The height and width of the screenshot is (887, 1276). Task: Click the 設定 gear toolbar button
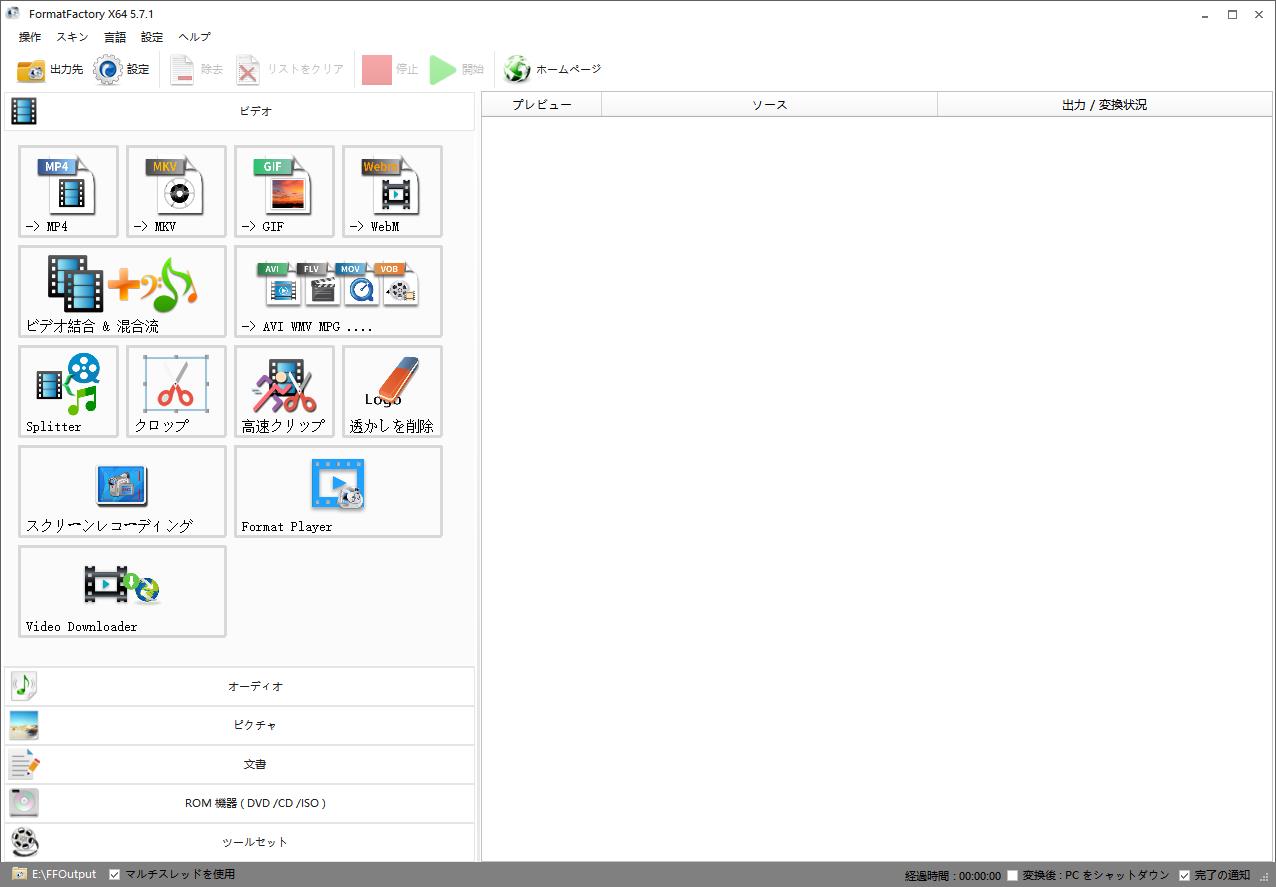(x=121, y=70)
